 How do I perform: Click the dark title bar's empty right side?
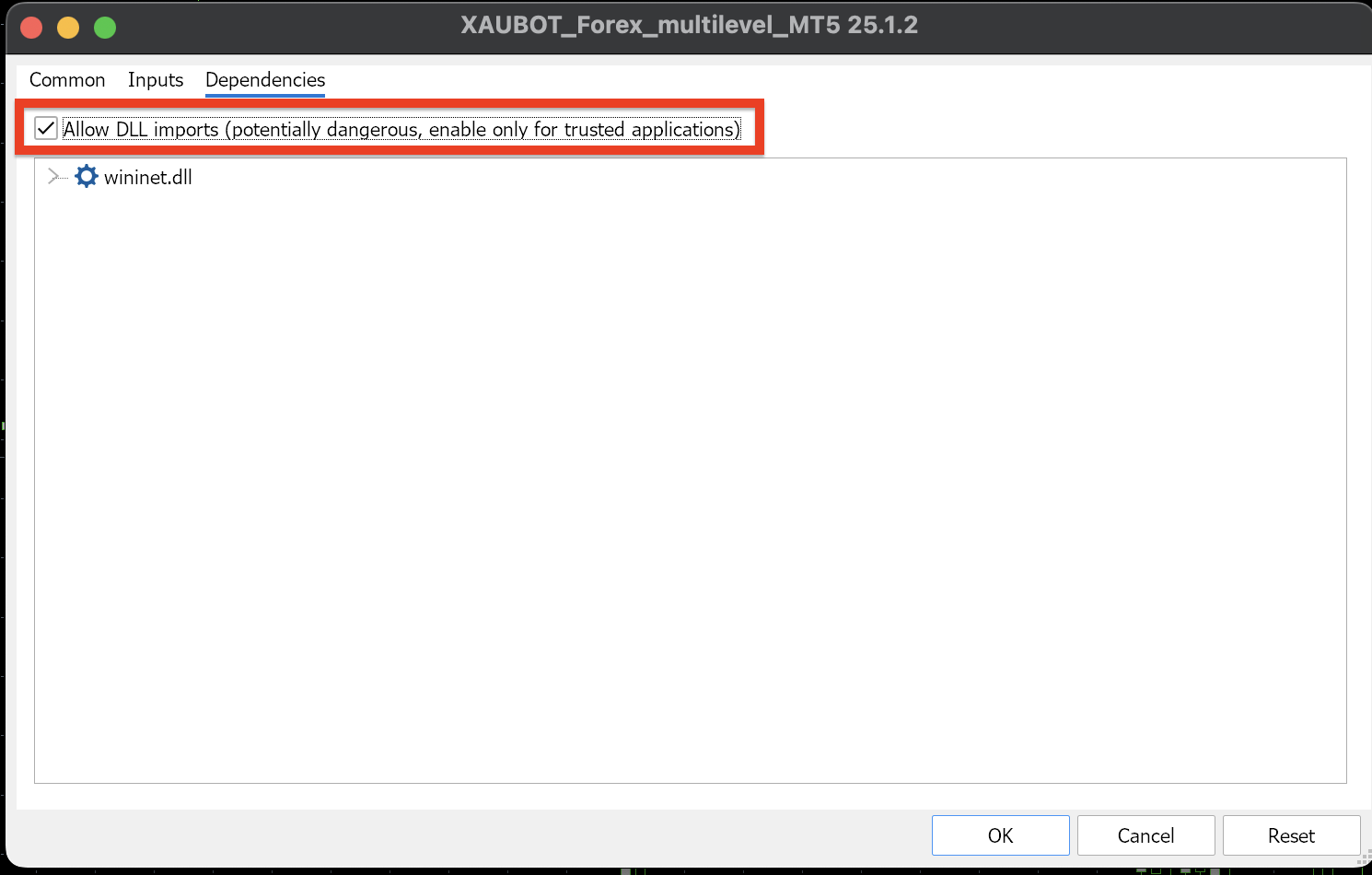1151,26
